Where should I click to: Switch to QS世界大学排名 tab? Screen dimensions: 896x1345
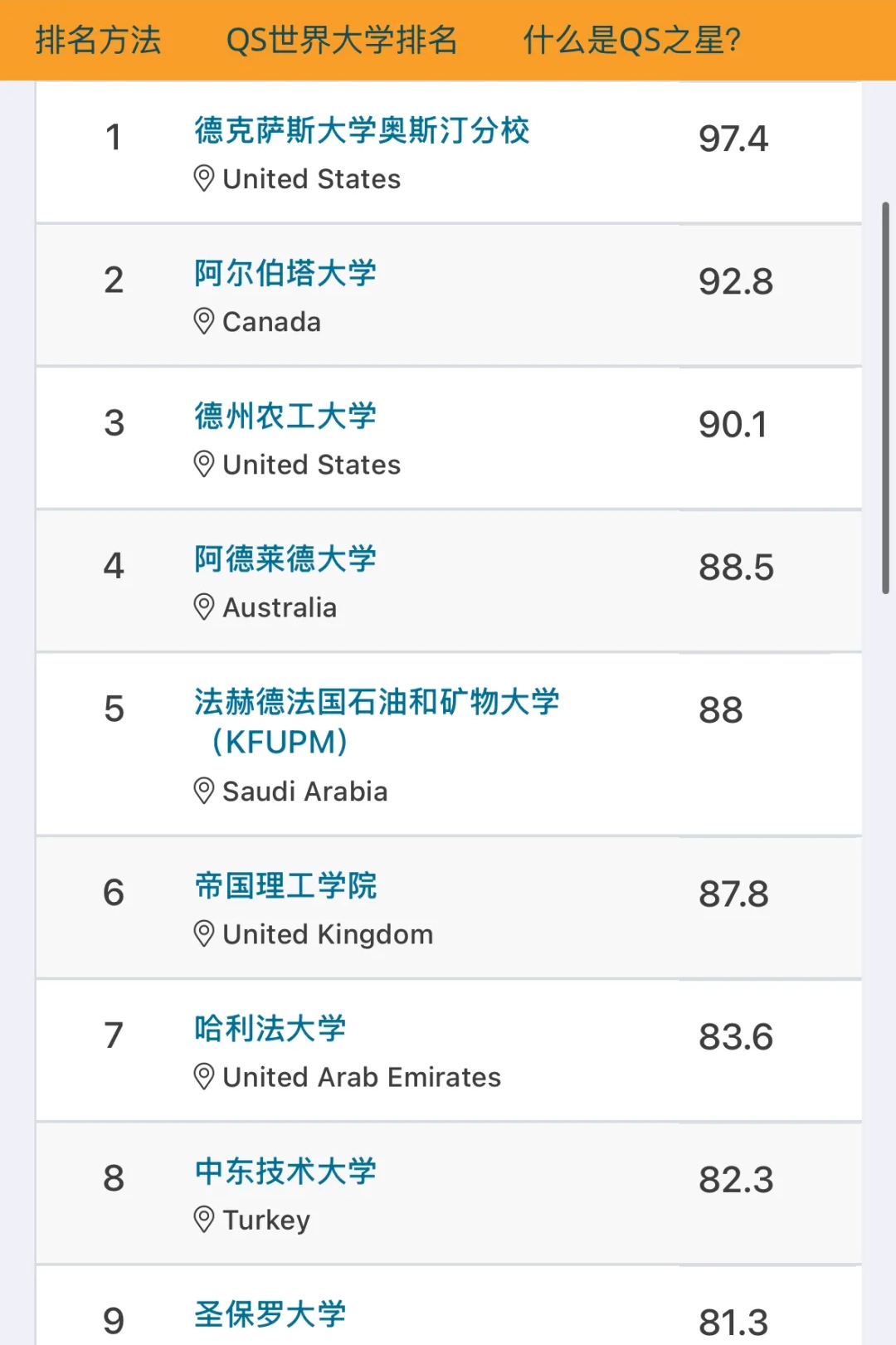(341, 40)
